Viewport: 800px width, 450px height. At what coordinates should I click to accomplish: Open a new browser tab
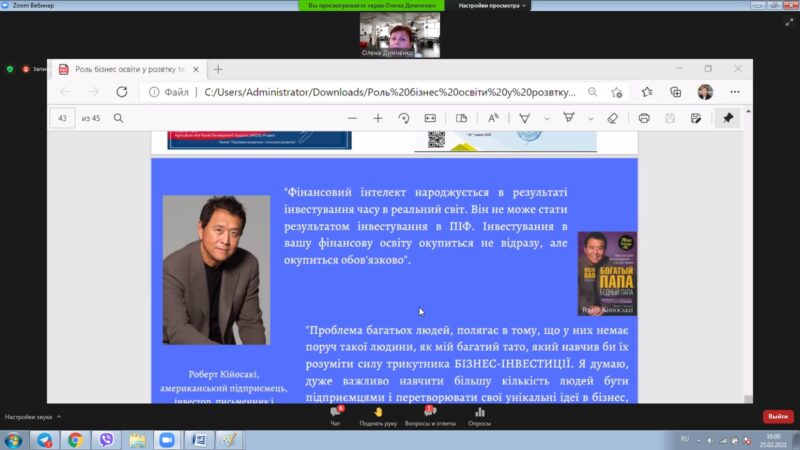(218, 69)
